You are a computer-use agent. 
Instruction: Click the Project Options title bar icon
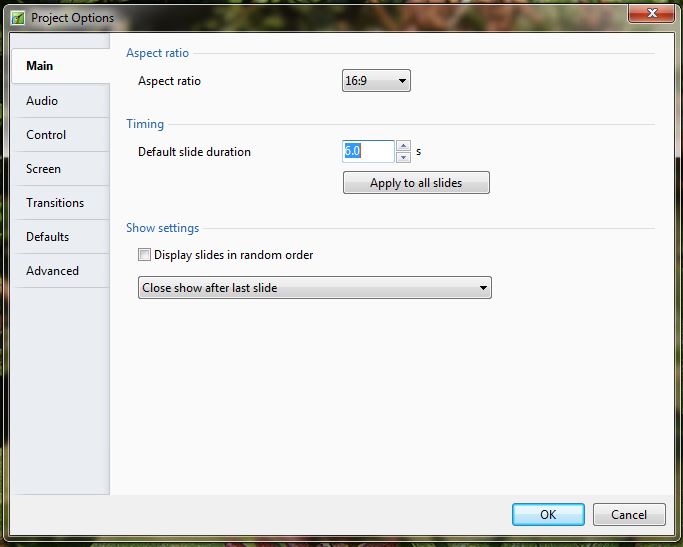point(17,18)
